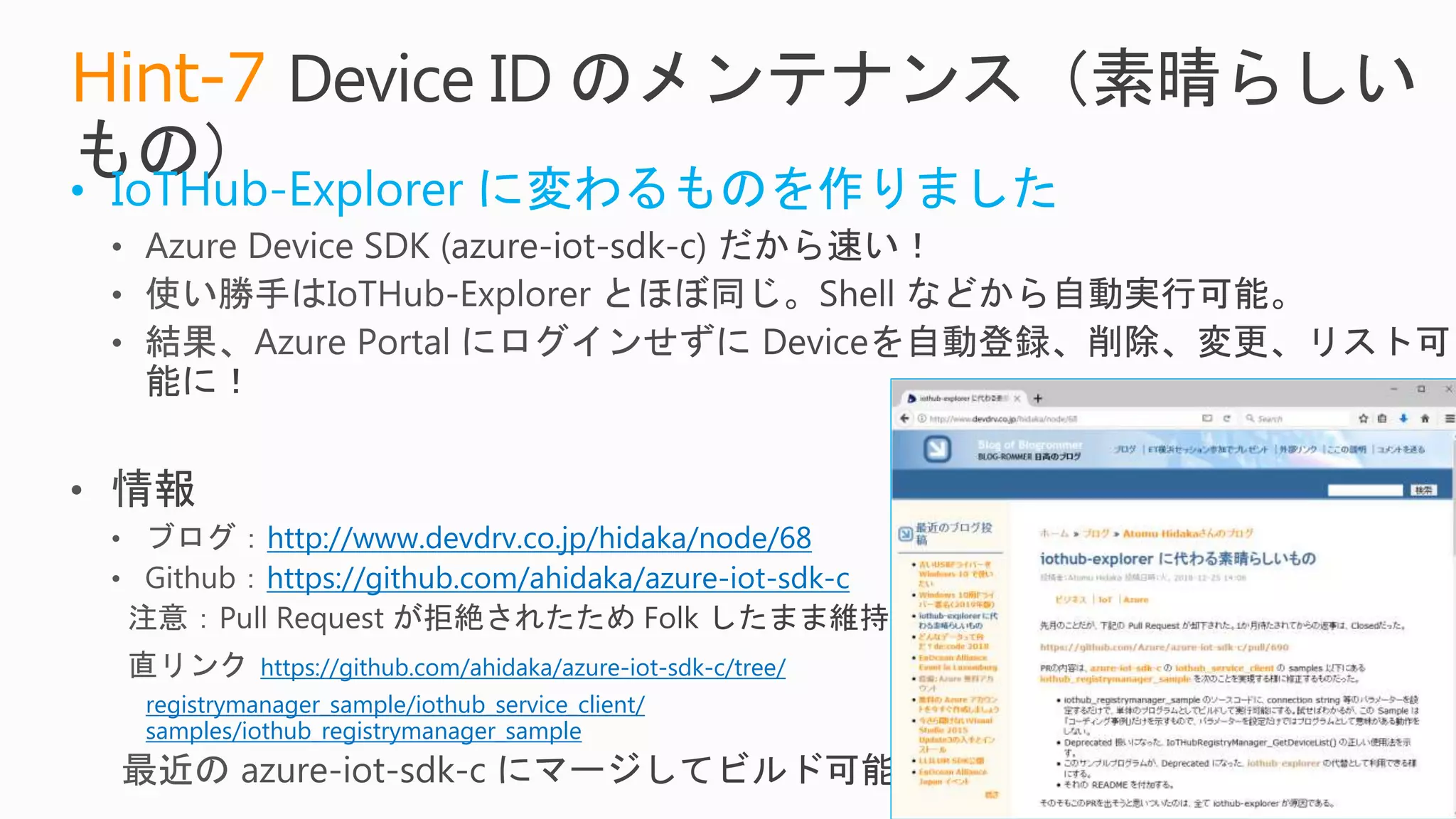Image resolution: width=1456 pixels, height=819 pixels.
Task: Open downloads with the blue arrow icon
Action: 1403,418
